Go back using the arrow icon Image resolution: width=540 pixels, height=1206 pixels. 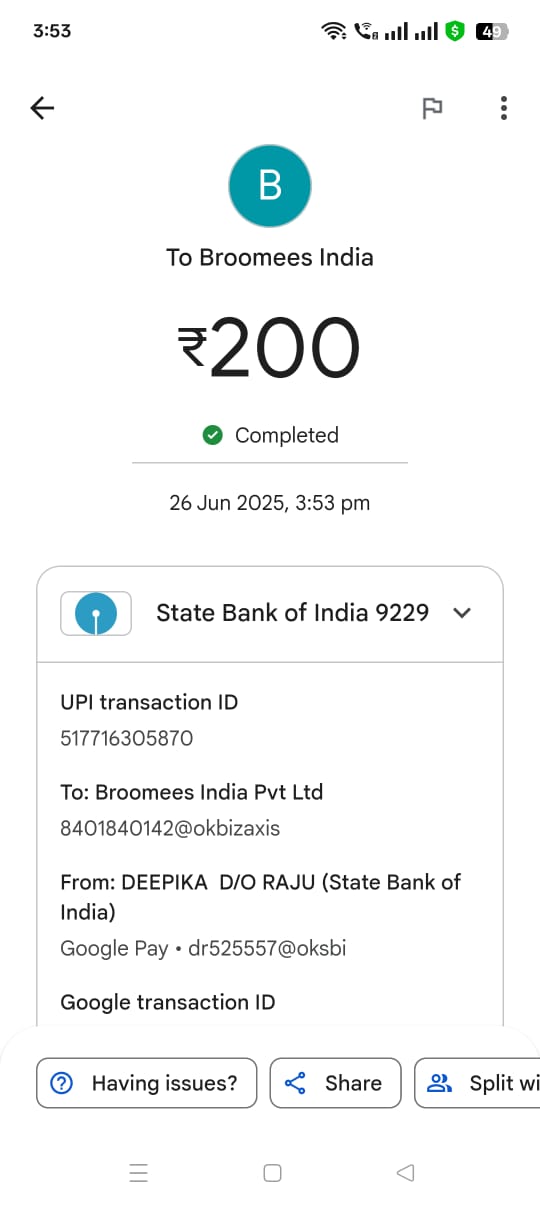43,108
